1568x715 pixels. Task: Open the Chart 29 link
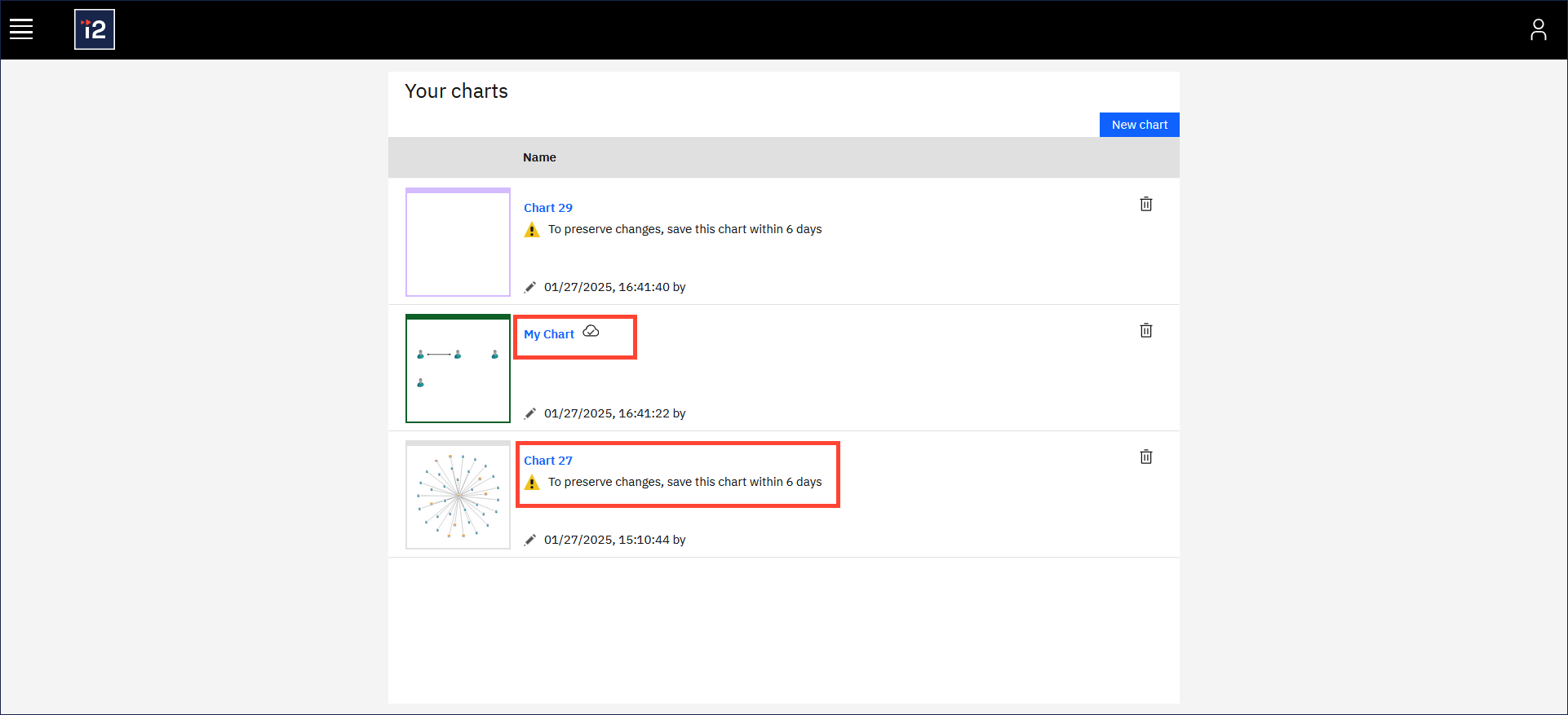pos(548,208)
